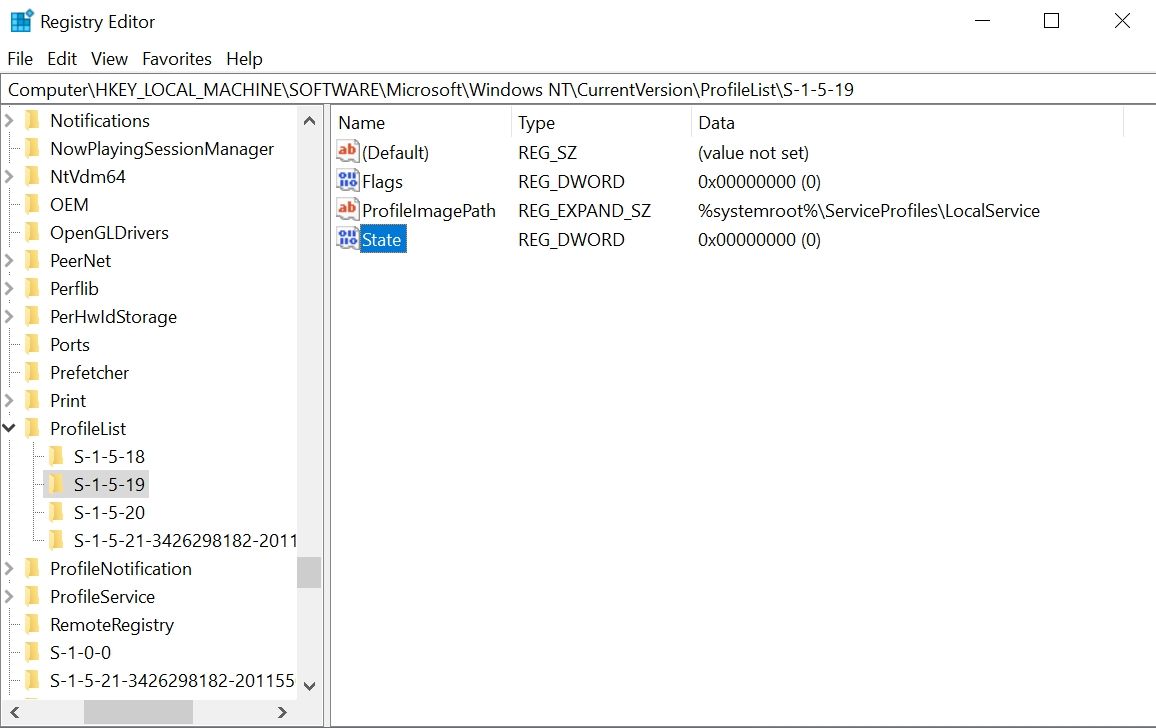Viewport: 1156px width, 728px height.
Task: Click the Type column header
Action: click(x=536, y=122)
